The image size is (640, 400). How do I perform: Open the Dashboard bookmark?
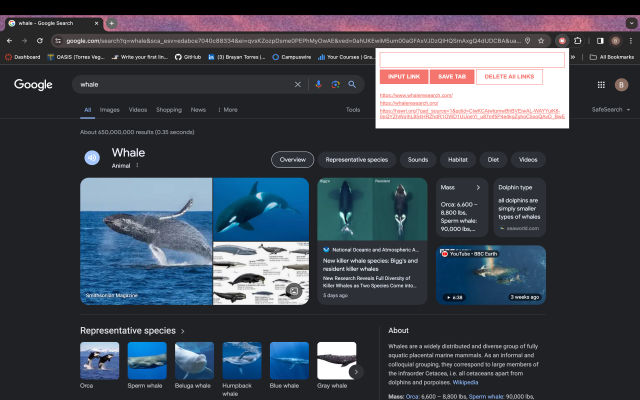pos(23,57)
